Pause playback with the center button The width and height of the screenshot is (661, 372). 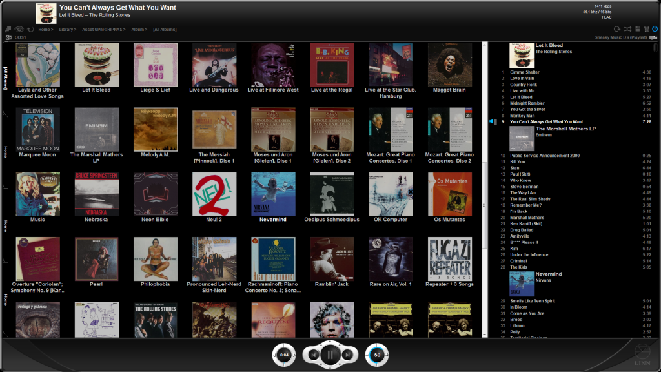click(x=330, y=355)
